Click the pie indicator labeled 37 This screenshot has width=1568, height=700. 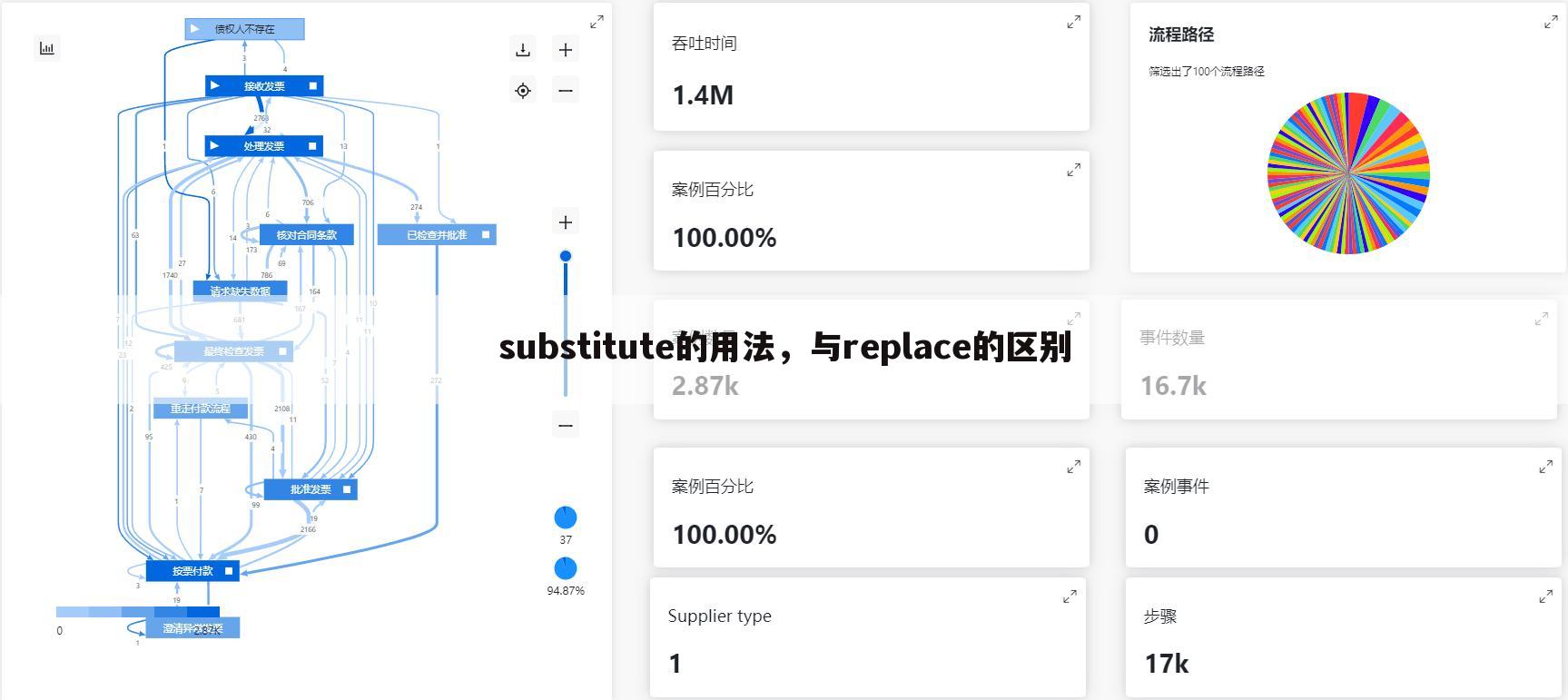click(x=566, y=518)
